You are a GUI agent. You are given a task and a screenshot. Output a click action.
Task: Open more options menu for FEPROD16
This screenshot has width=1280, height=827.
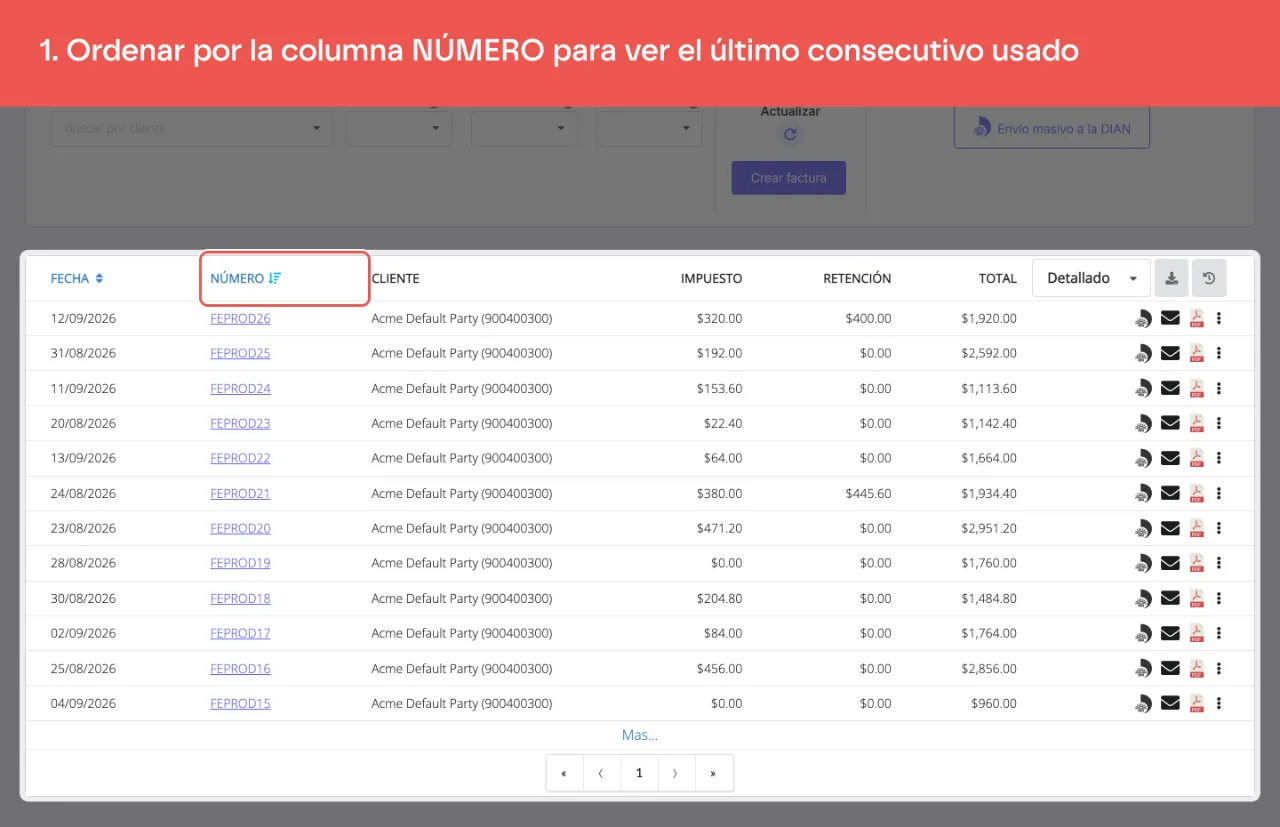tap(1219, 668)
